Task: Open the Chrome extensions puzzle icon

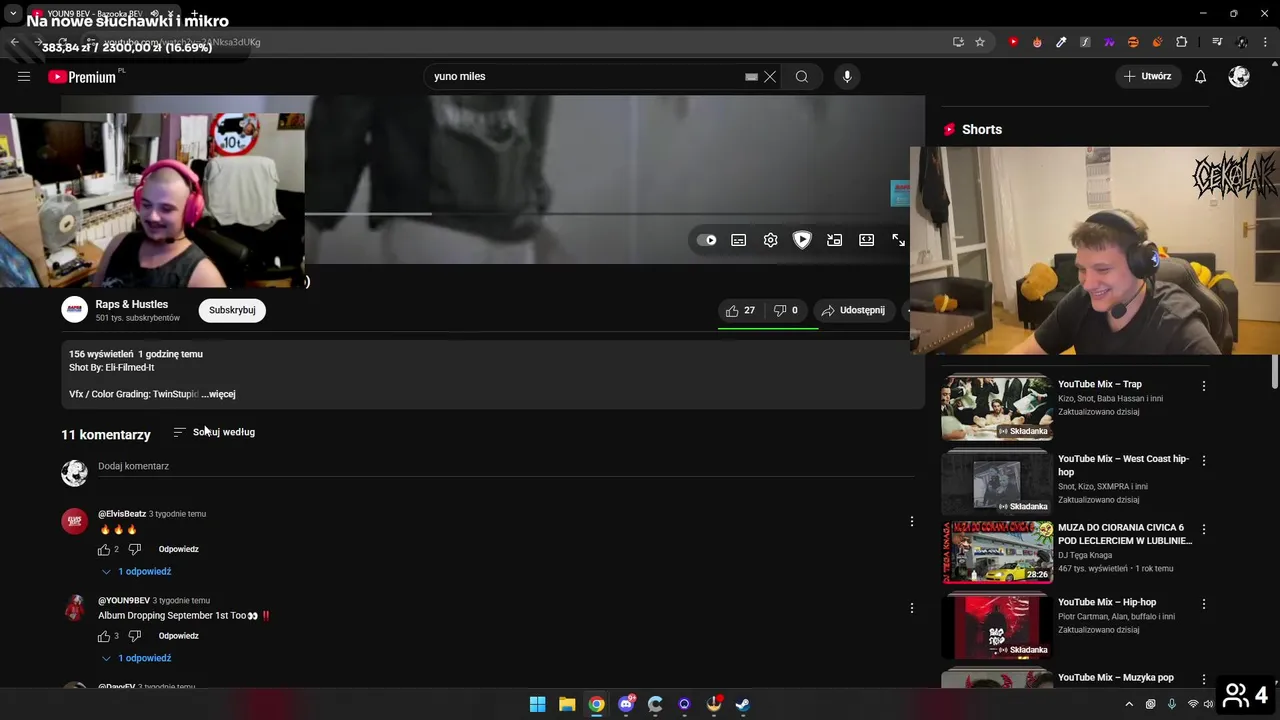Action: click(x=1181, y=42)
